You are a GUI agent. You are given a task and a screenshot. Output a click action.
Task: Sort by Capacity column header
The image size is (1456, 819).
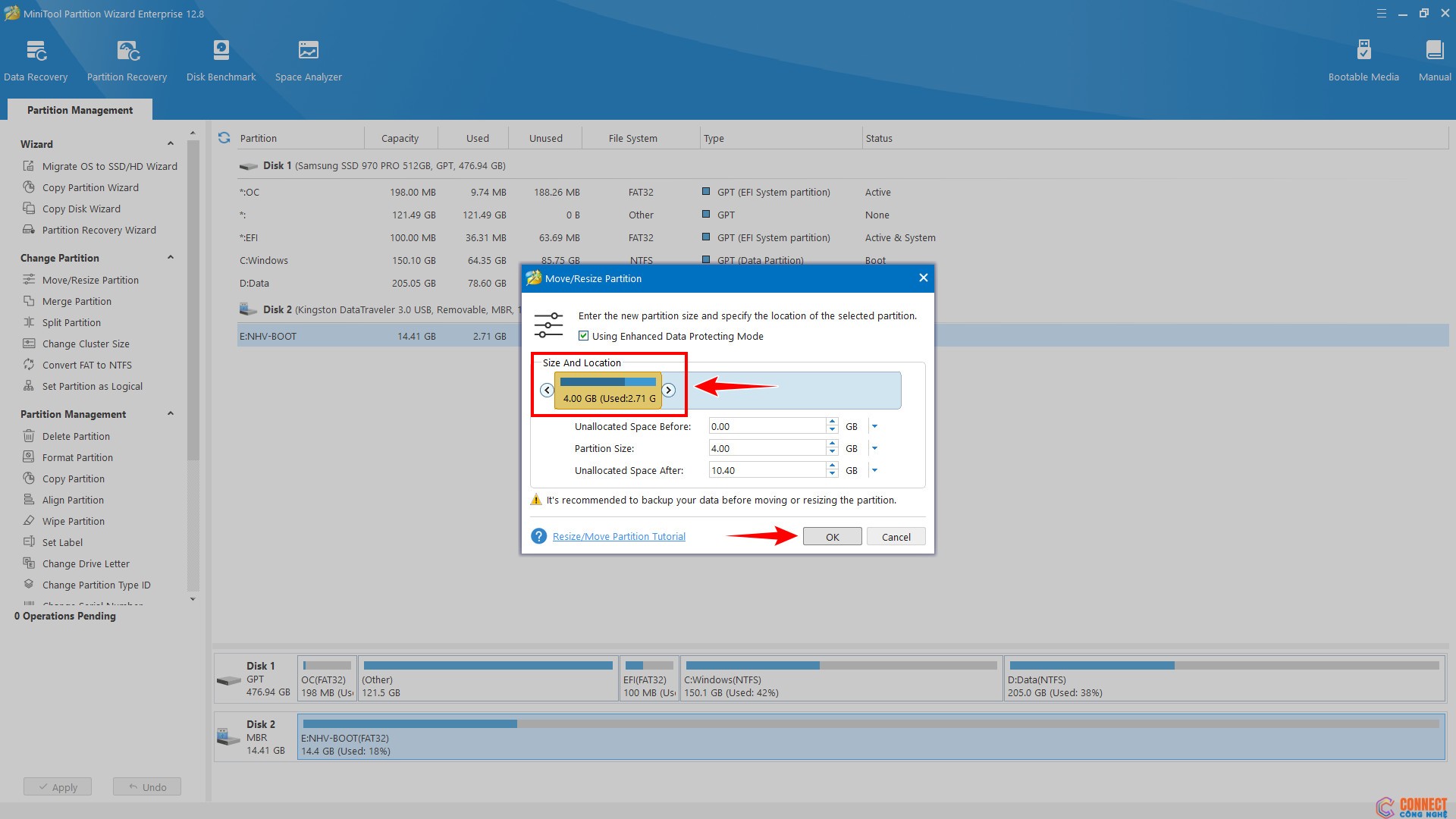(x=400, y=138)
